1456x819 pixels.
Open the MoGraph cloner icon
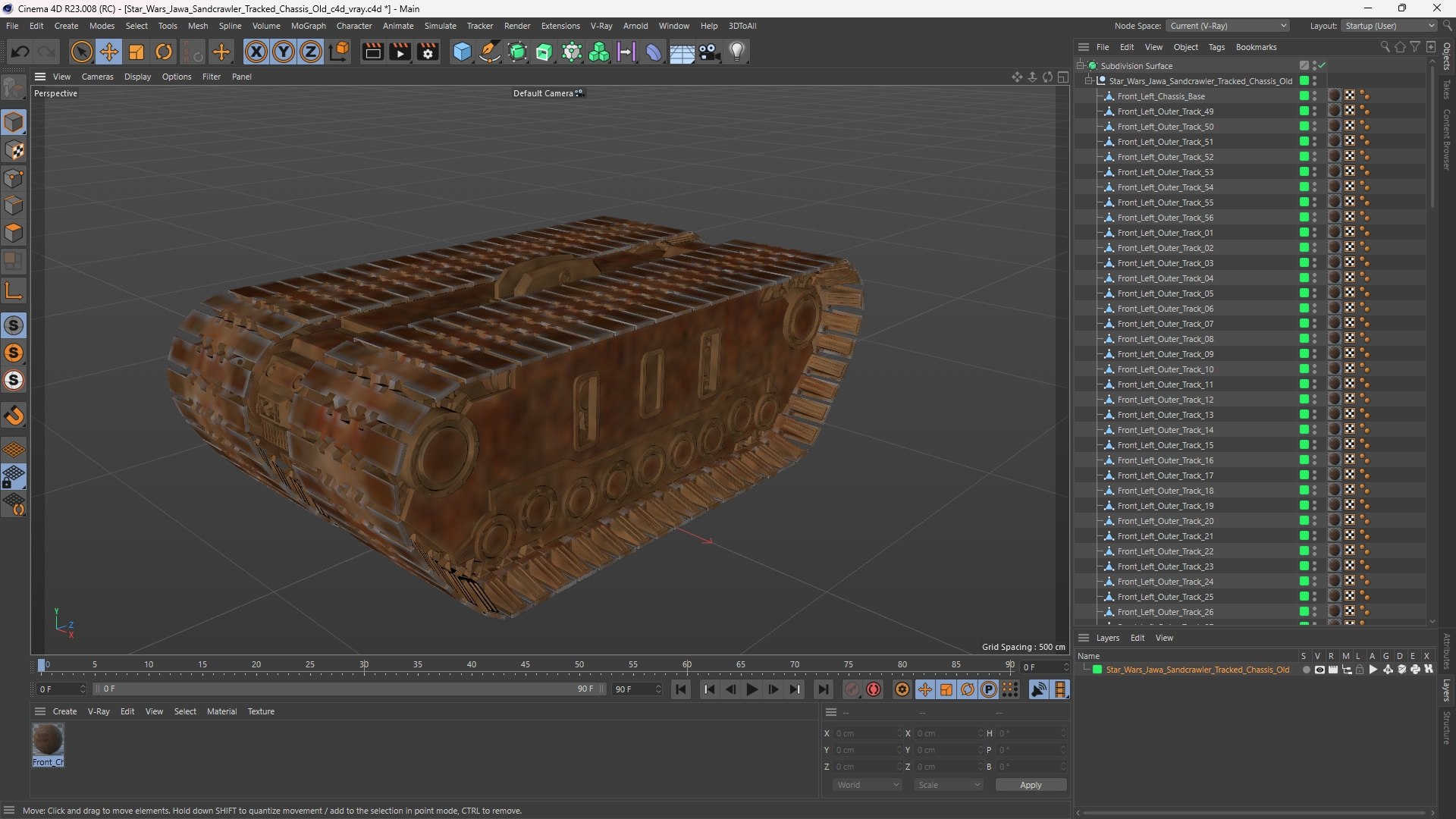[x=599, y=52]
